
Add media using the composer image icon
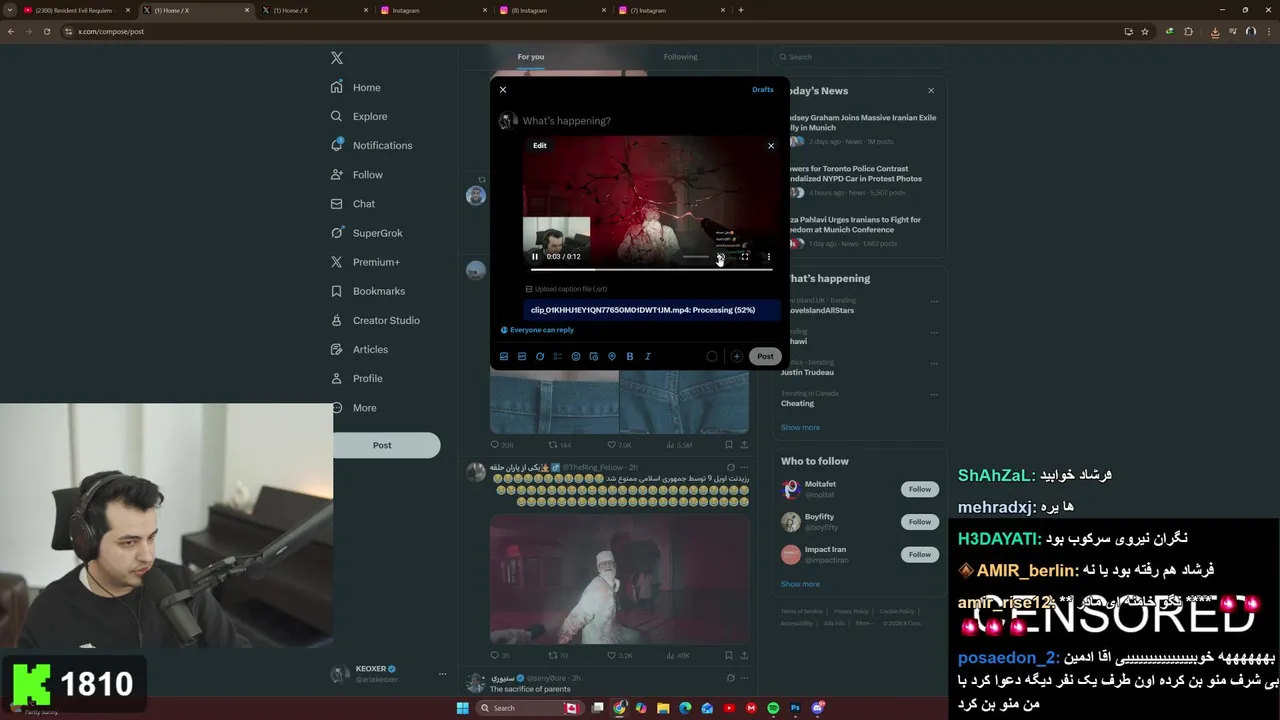tap(504, 356)
